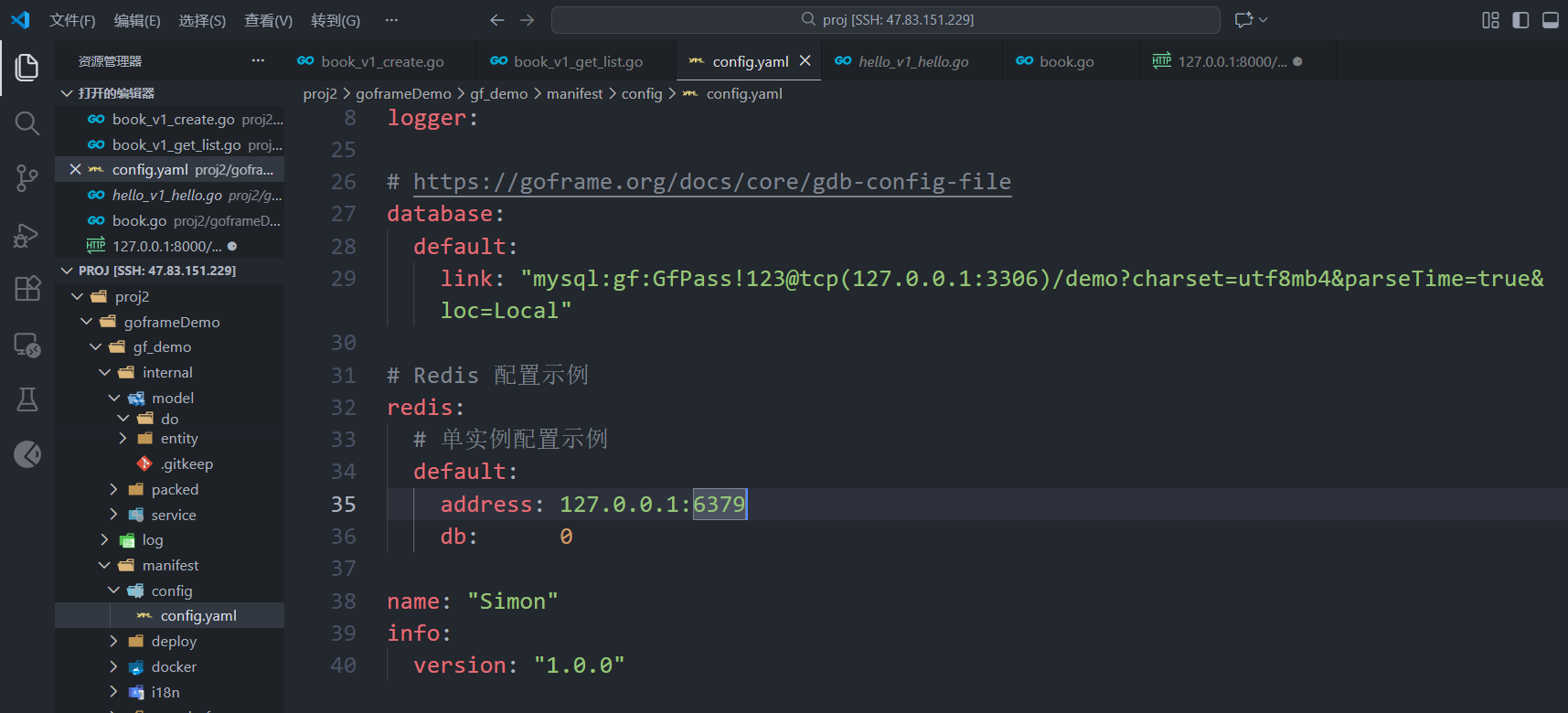Image resolution: width=1568 pixels, height=713 pixels.
Task: Open the GitLens round icon view
Action: (x=27, y=454)
